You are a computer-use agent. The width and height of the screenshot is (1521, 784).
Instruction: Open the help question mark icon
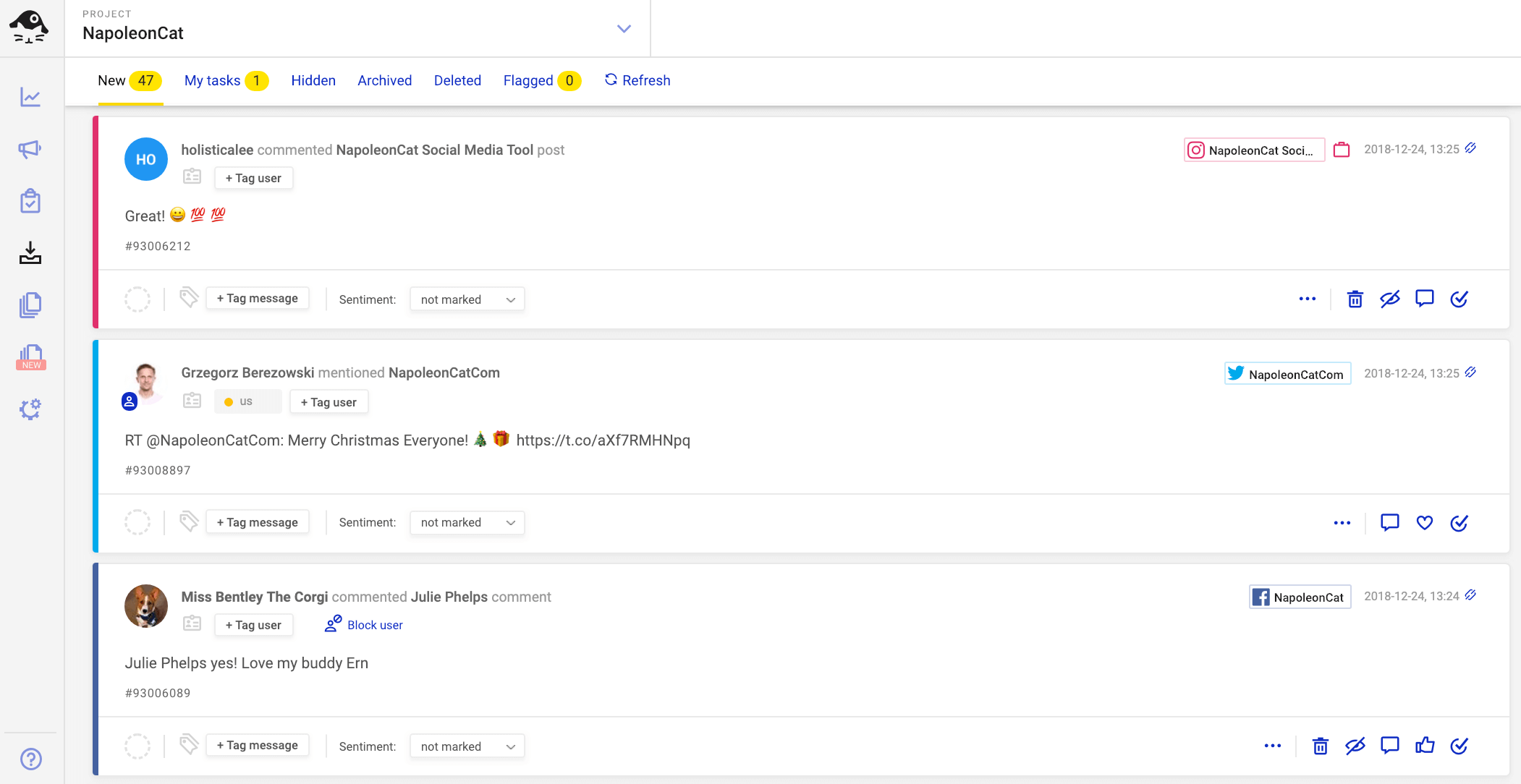[x=31, y=759]
